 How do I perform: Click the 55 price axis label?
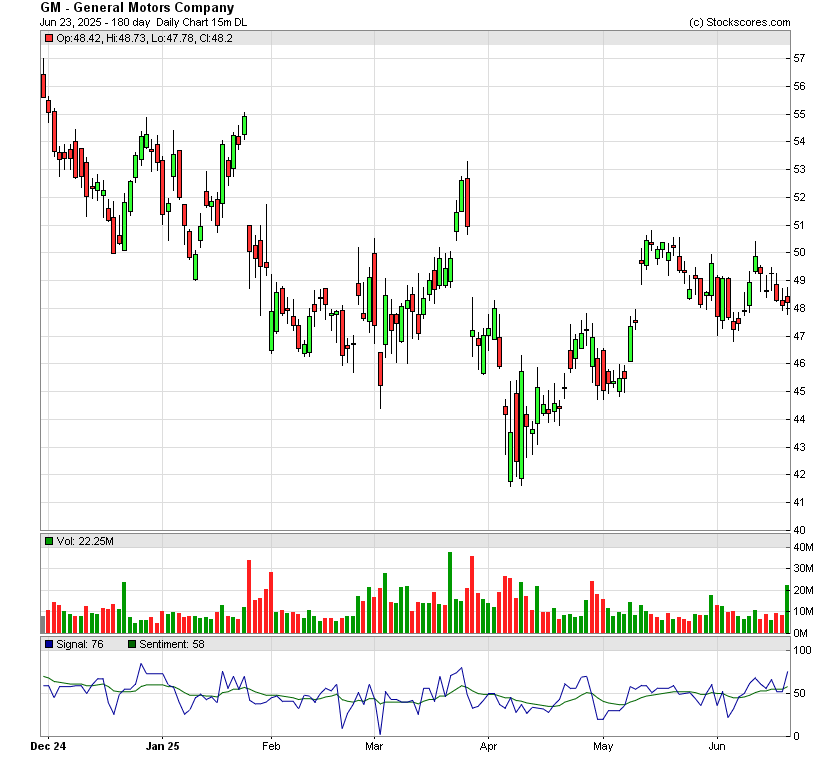(799, 114)
